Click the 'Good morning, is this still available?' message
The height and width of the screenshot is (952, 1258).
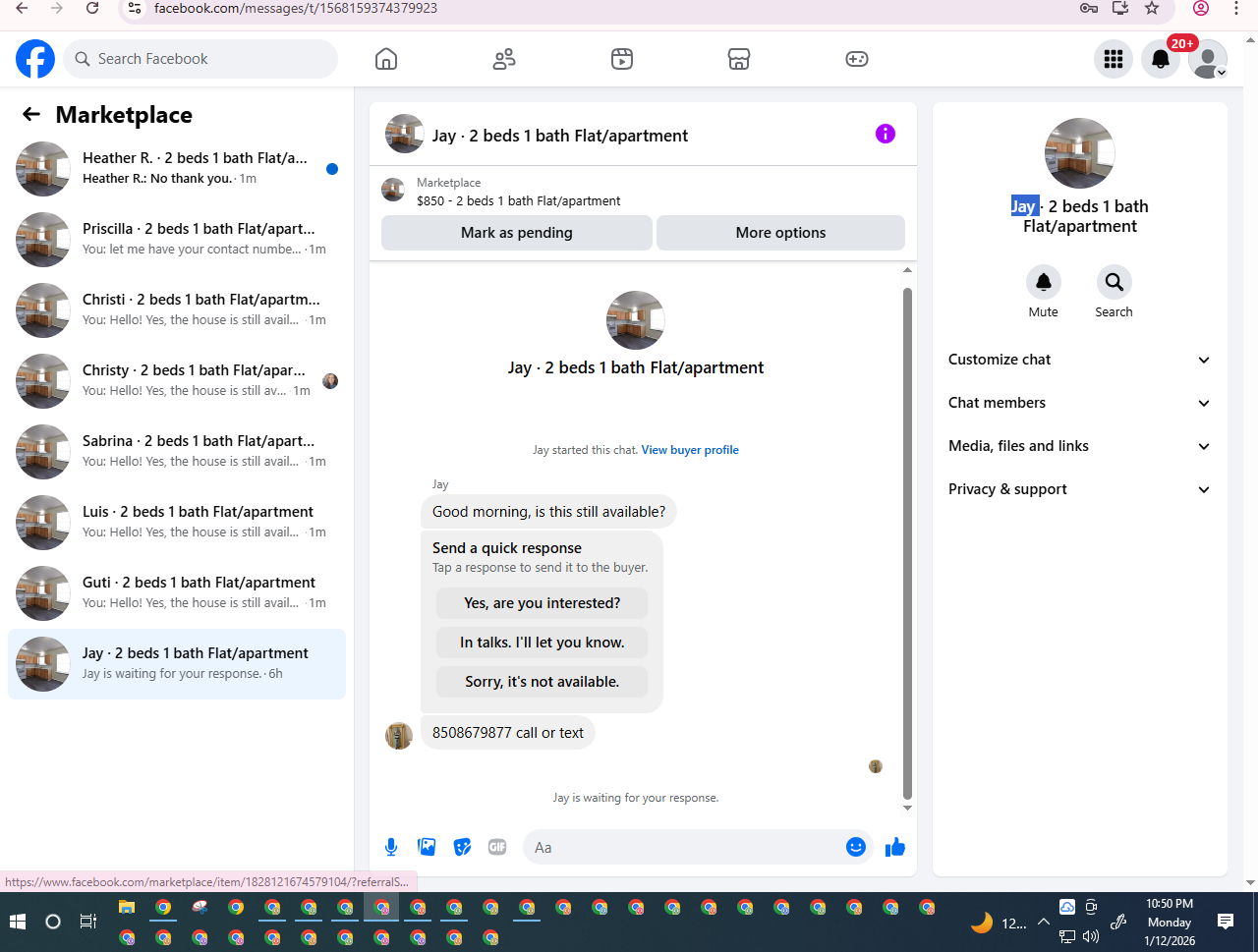548,512
